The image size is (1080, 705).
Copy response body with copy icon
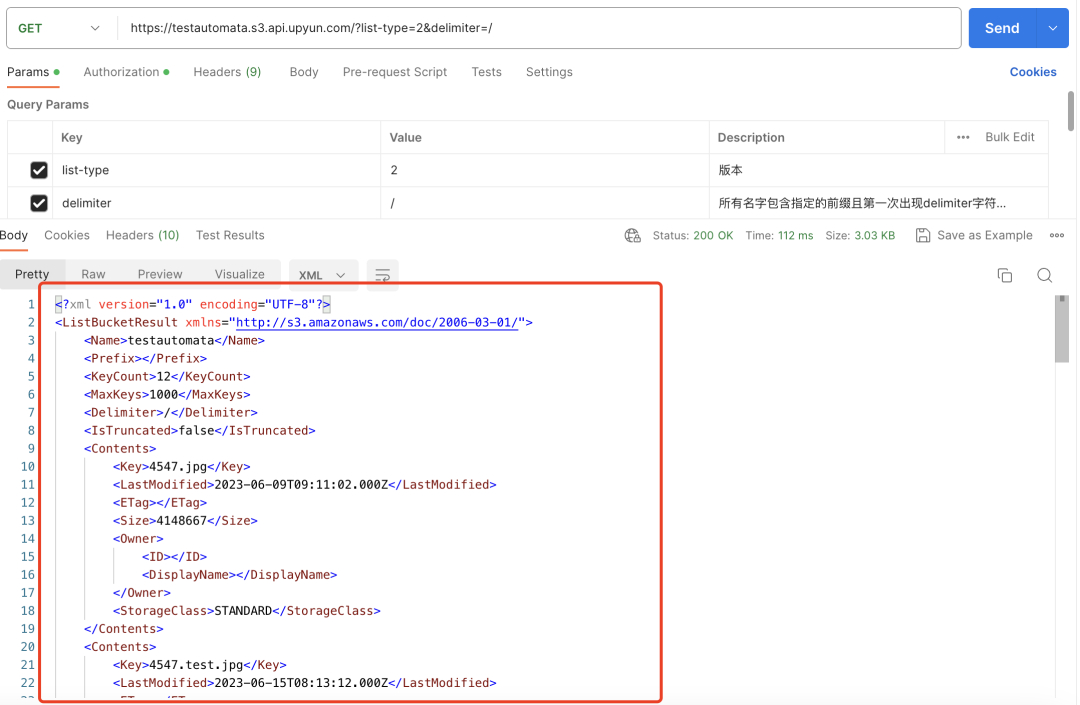pyautogui.click(x=1004, y=275)
